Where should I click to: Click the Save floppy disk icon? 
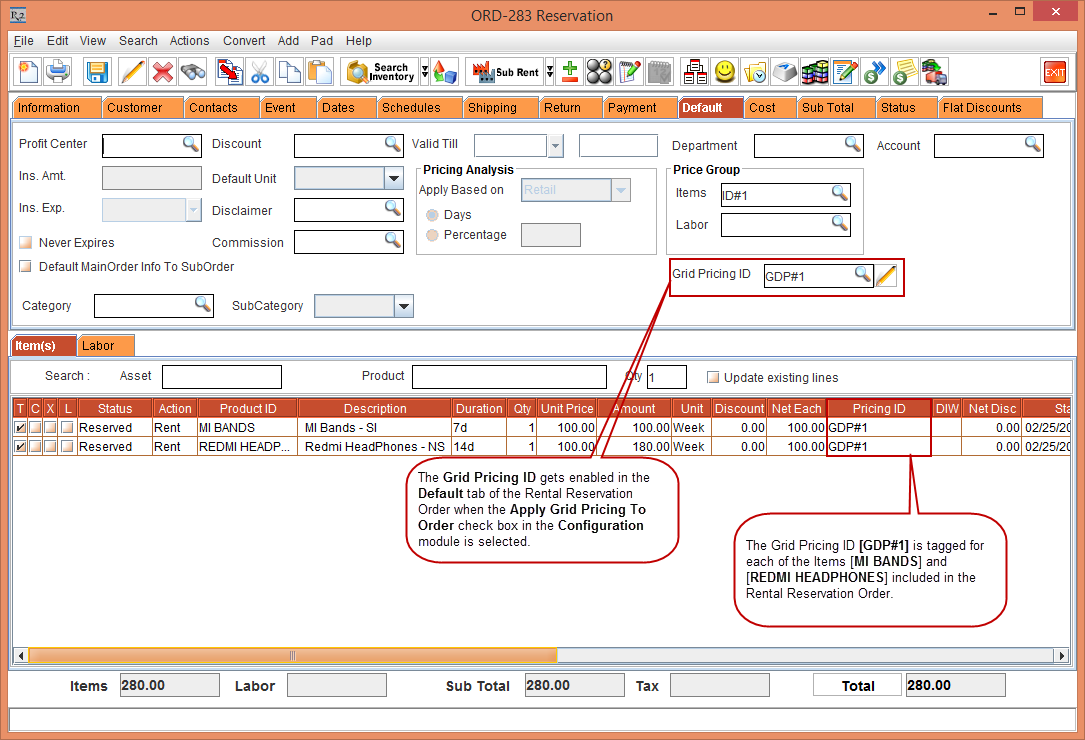(x=97, y=72)
